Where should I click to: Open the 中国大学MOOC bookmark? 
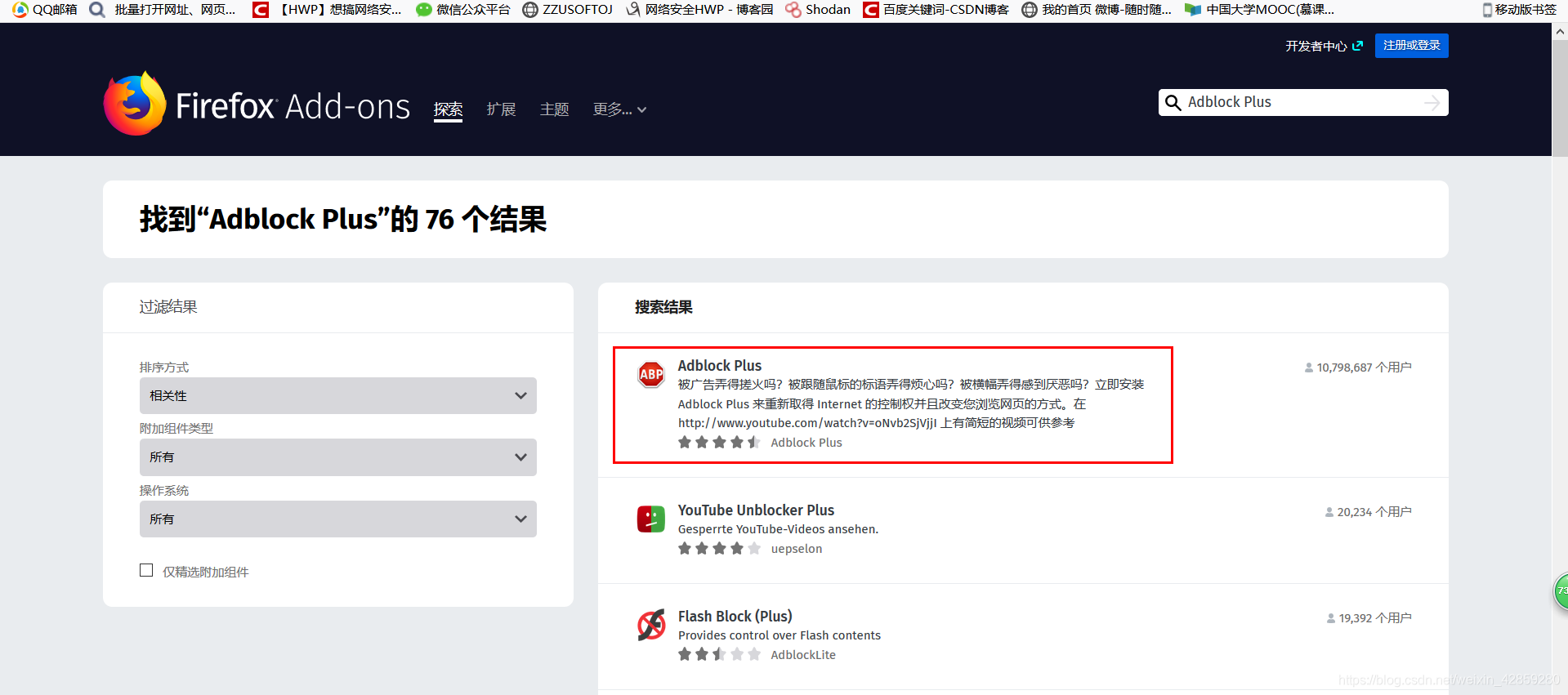coord(1260,10)
